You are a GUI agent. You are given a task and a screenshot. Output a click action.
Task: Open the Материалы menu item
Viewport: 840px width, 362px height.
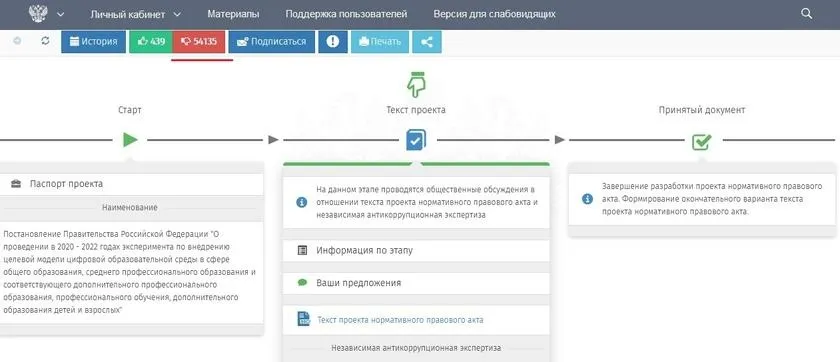[234, 14]
